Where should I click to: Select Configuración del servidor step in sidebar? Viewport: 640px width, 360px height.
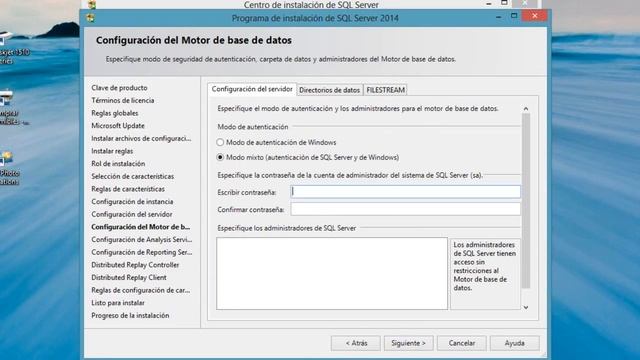pyautogui.click(x=132, y=214)
